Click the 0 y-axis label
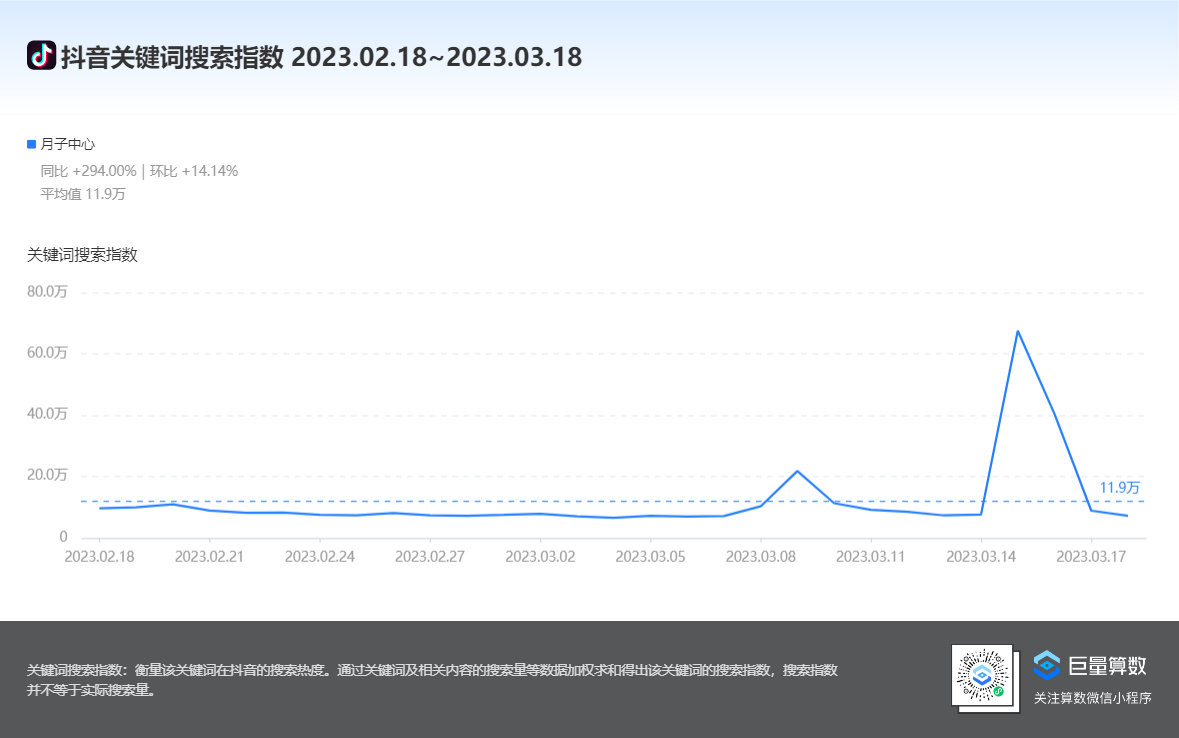Viewport: 1179px width, 738px height. pyautogui.click(x=63, y=536)
